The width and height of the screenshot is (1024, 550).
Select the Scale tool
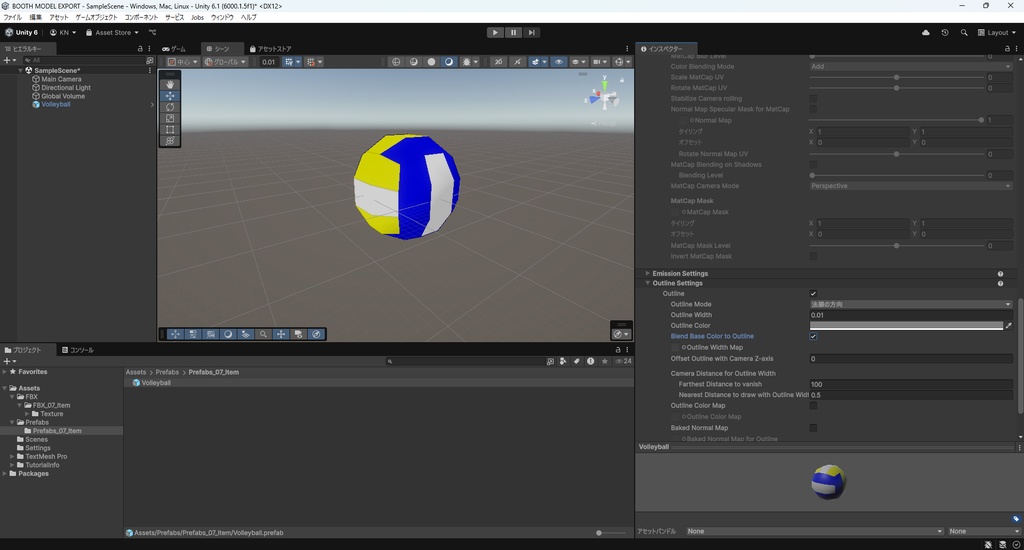[170, 118]
